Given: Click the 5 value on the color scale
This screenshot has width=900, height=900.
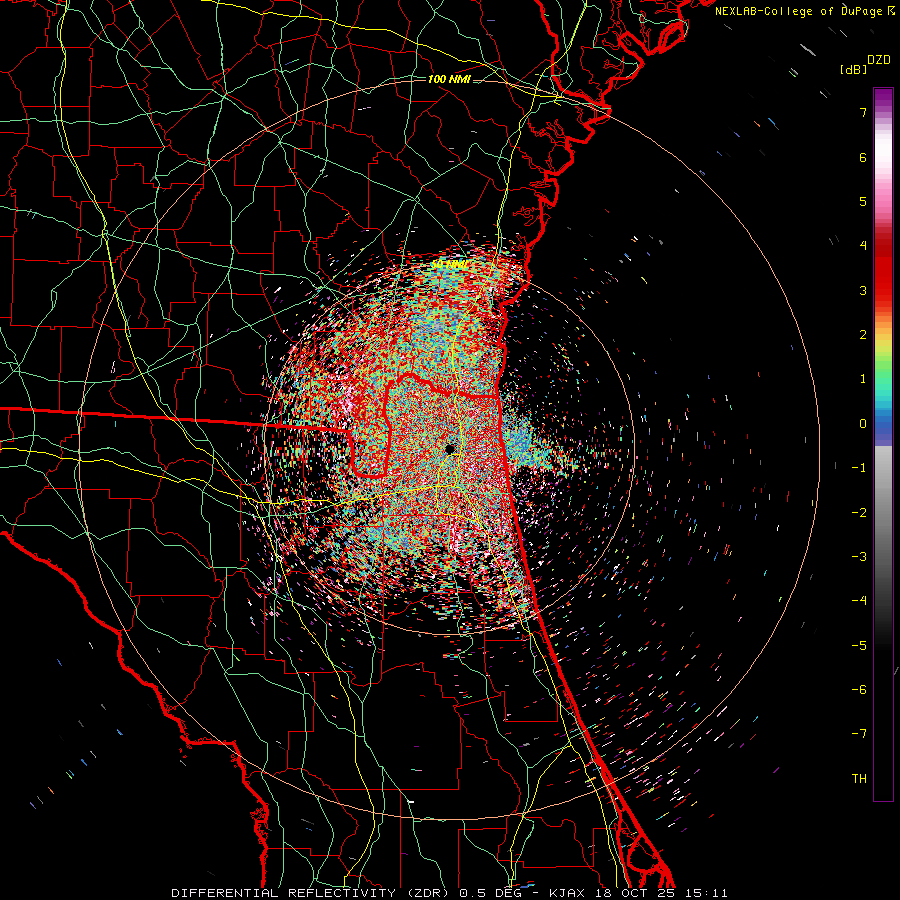Looking at the screenshot, I should click(x=863, y=201).
